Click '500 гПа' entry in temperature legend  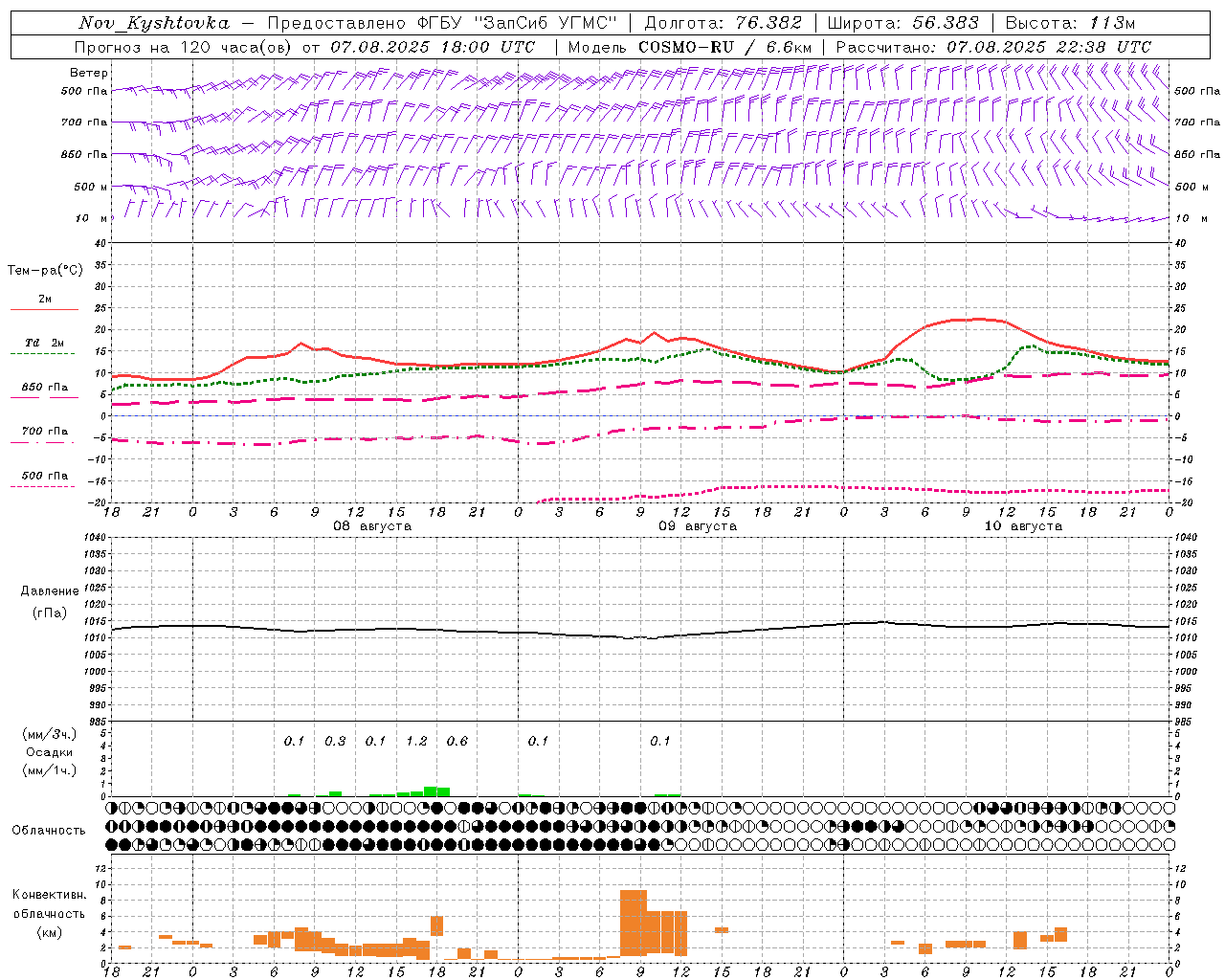click(x=45, y=476)
